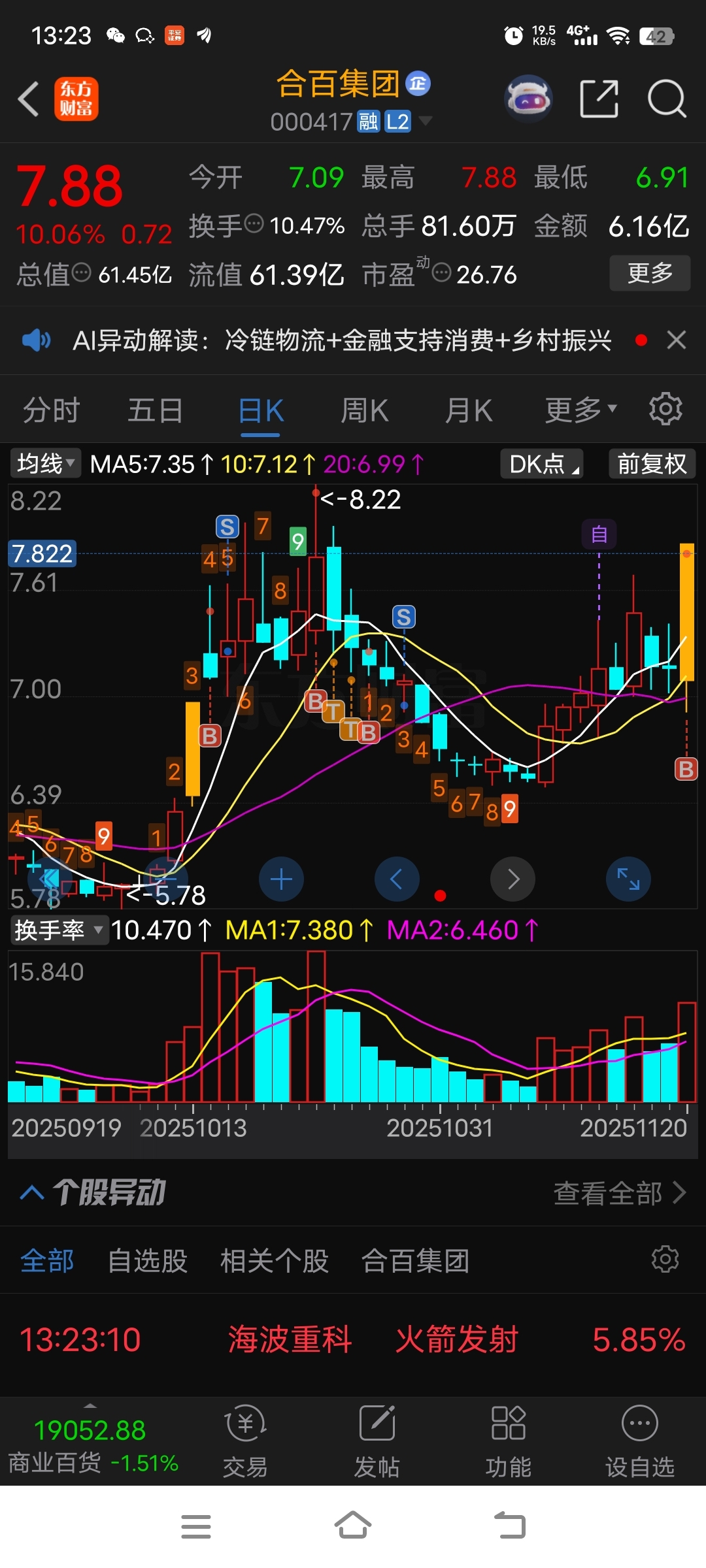Open the AI robot assistant avatar
The height and width of the screenshot is (1568, 706).
528,99
